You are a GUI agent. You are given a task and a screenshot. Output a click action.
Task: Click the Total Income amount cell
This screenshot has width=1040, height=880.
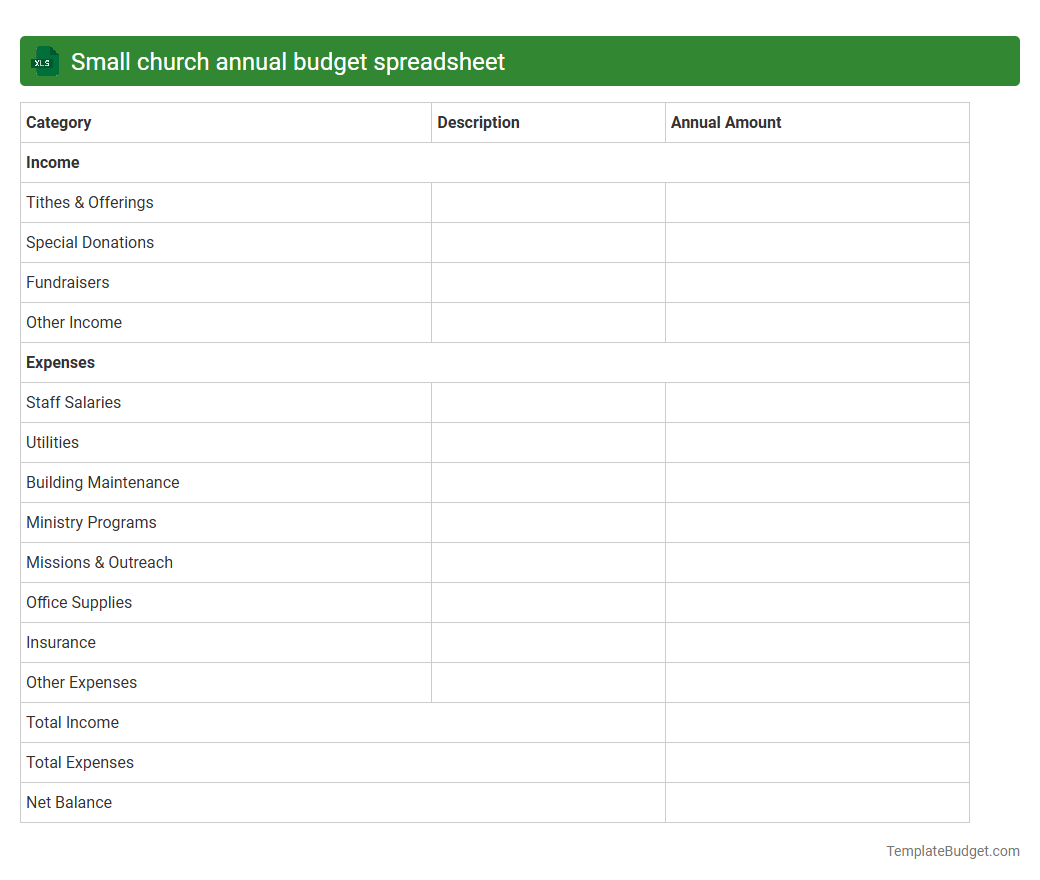817,722
